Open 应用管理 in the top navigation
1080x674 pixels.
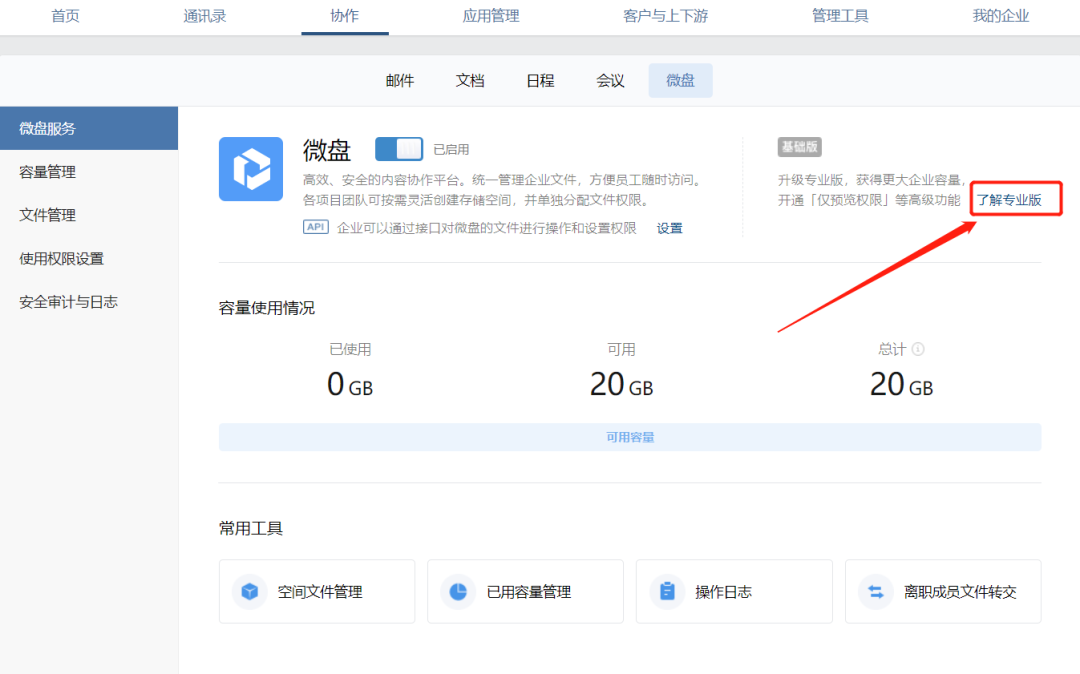(x=490, y=16)
